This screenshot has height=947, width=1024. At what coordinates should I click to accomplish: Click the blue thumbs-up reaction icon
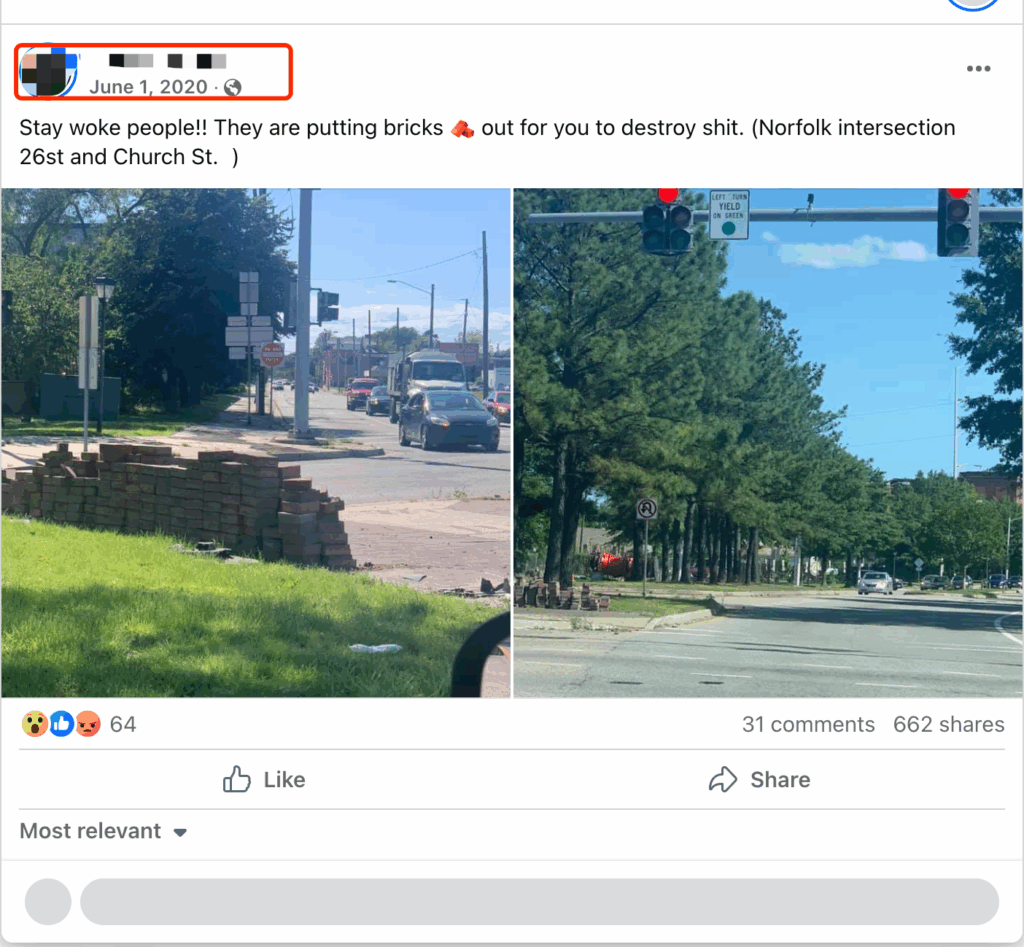(x=61, y=724)
